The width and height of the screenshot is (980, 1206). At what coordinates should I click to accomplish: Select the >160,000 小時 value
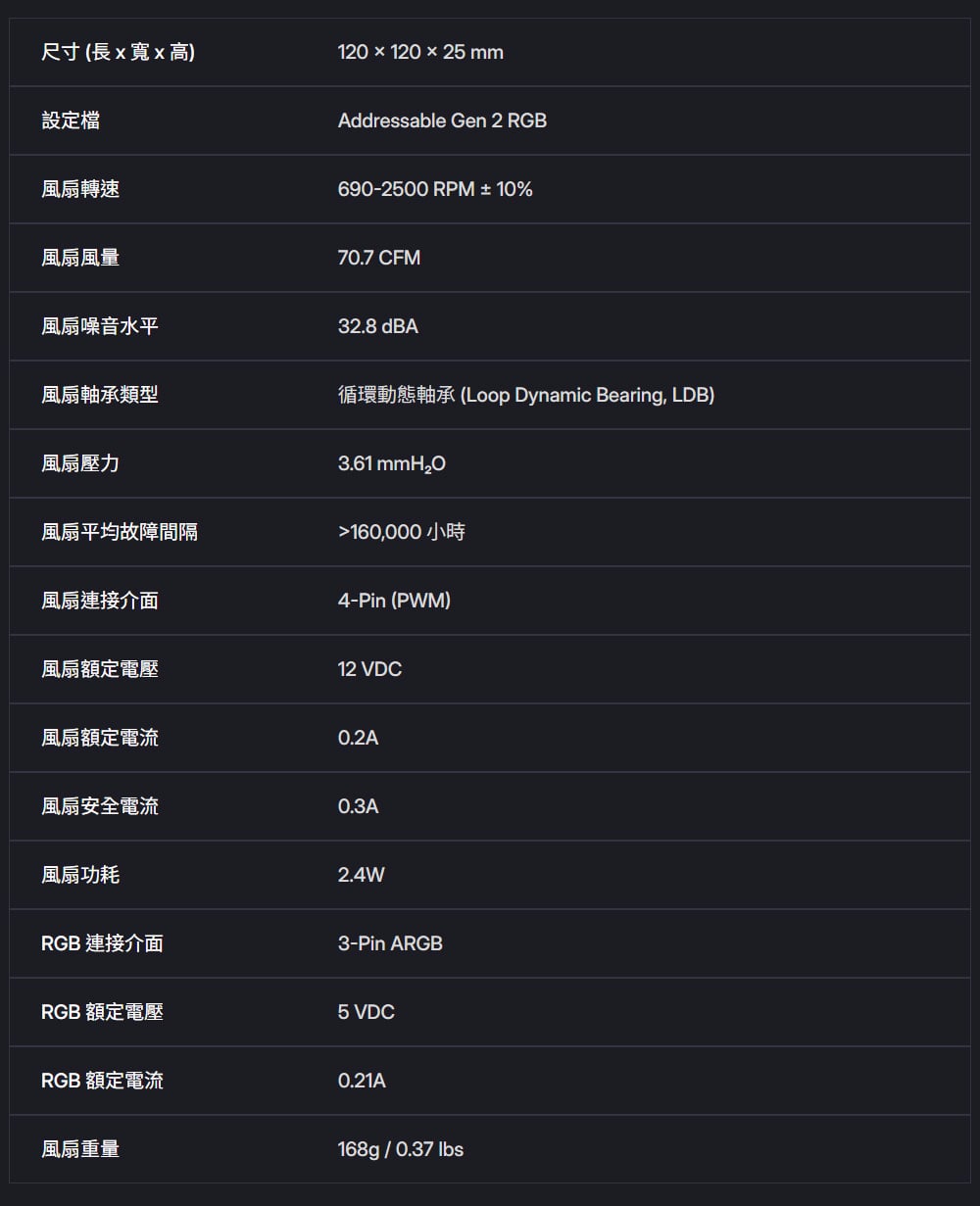(401, 532)
